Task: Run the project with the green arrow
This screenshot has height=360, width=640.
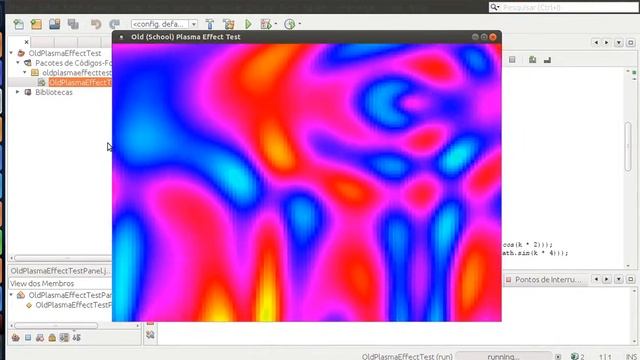Action: click(248, 24)
